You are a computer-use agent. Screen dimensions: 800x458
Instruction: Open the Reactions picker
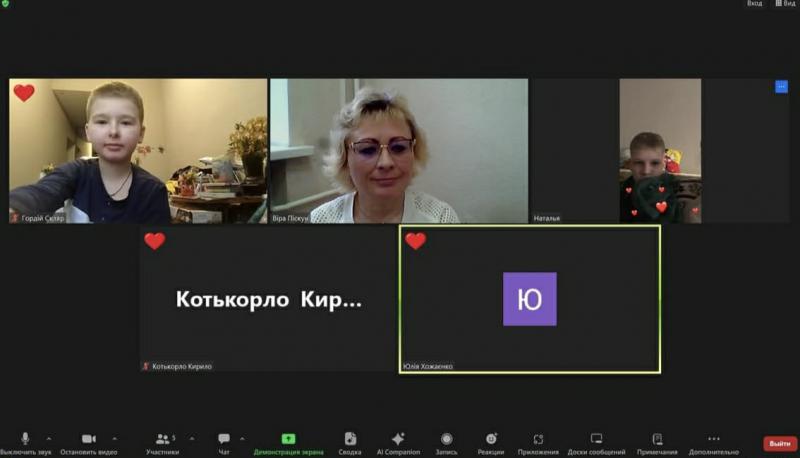tap(491, 440)
